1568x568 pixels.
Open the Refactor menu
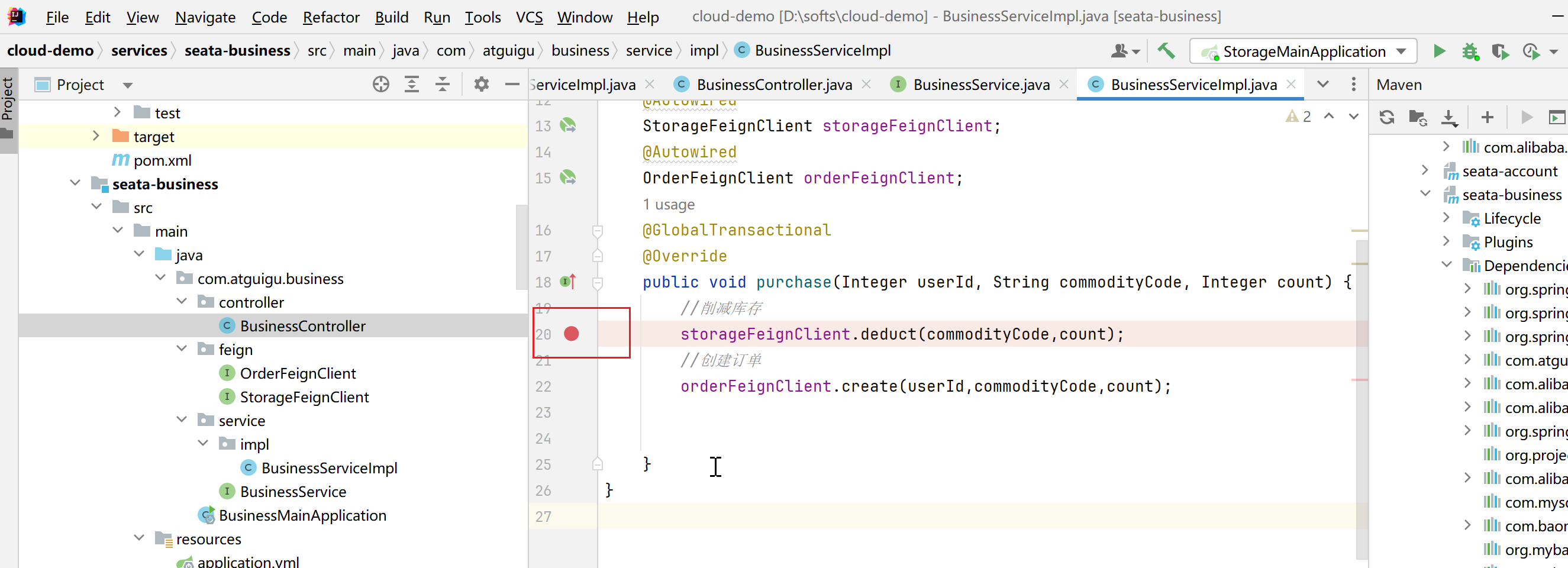331,17
